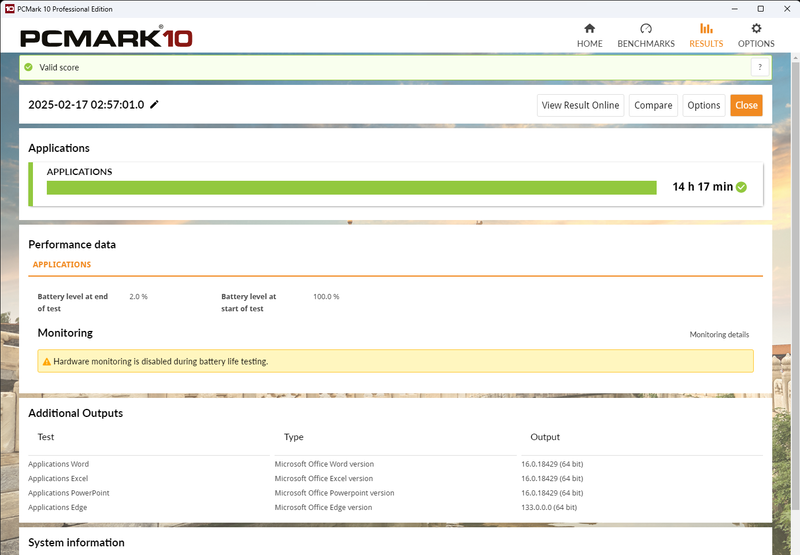Click the Home house icon
The height and width of the screenshot is (555, 800).
(x=589, y=28)
